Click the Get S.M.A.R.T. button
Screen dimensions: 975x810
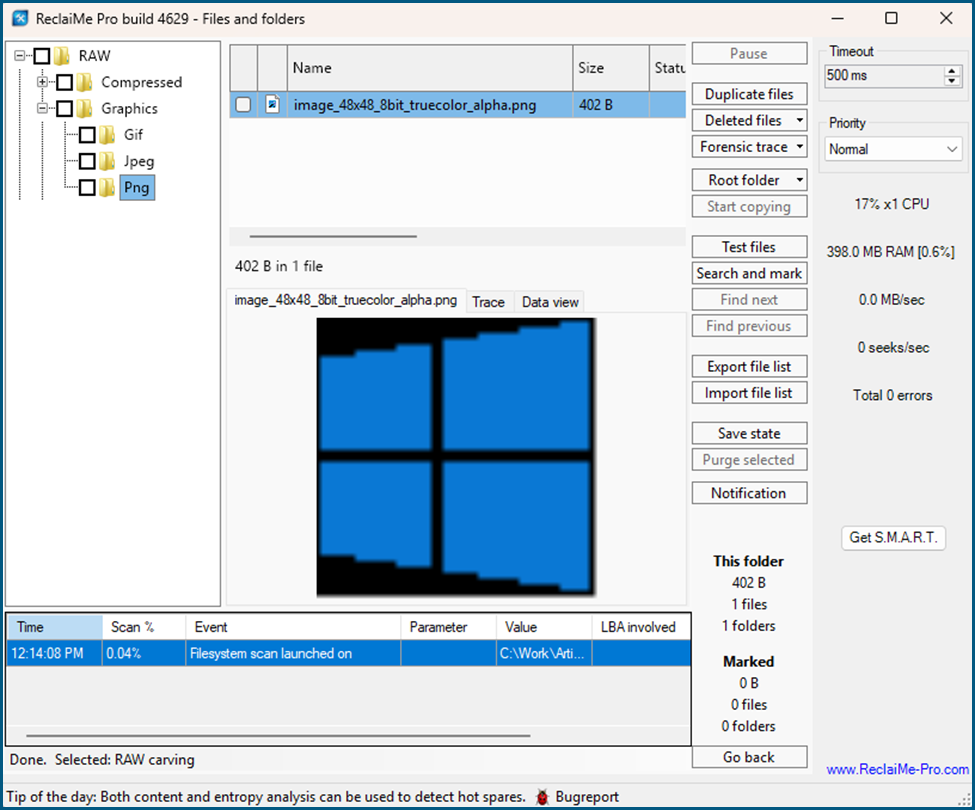click(894, 538)
